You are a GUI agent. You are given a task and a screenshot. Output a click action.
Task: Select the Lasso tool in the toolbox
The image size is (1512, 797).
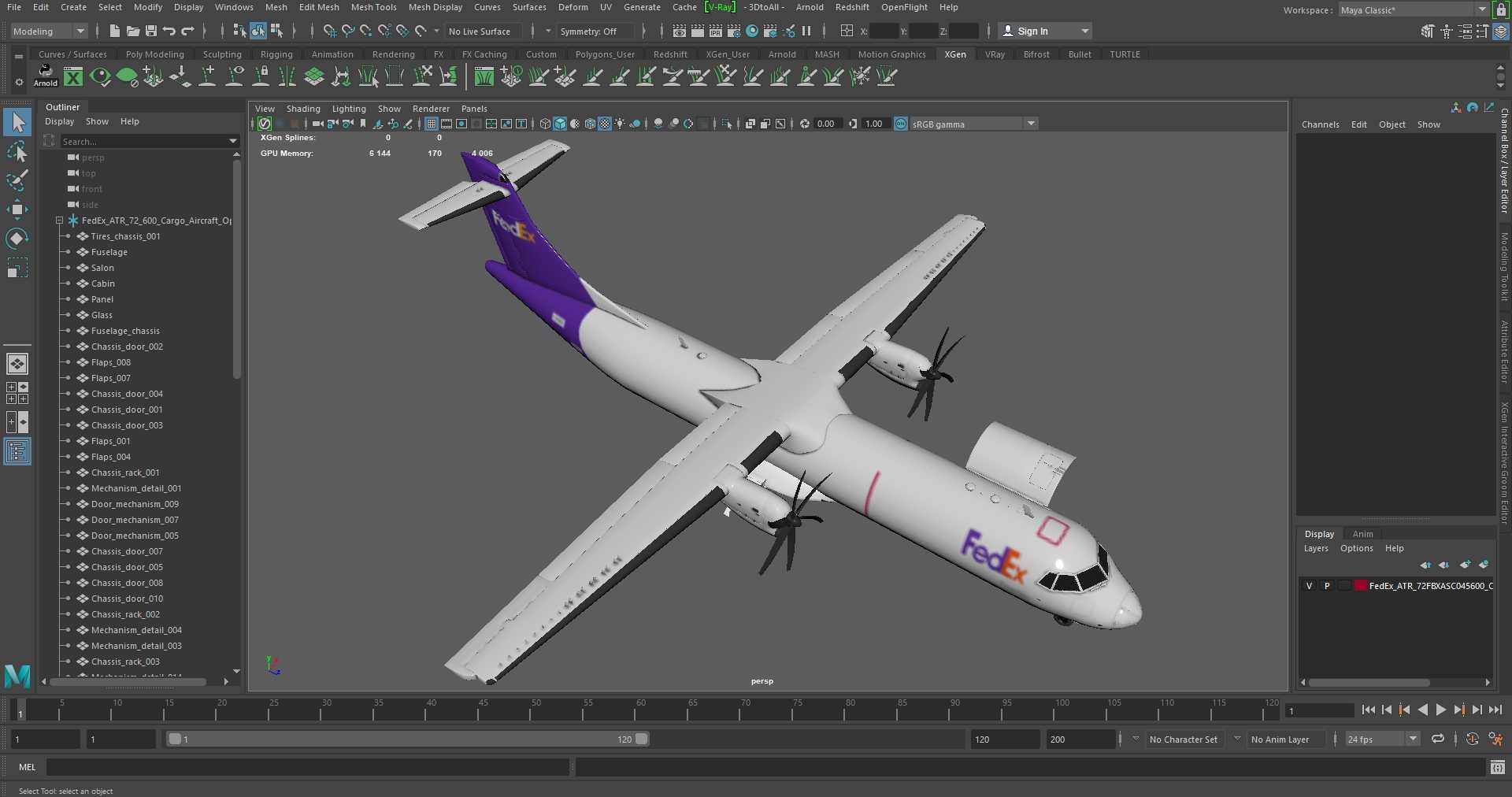pyautogui.click(x=17, y=150)
